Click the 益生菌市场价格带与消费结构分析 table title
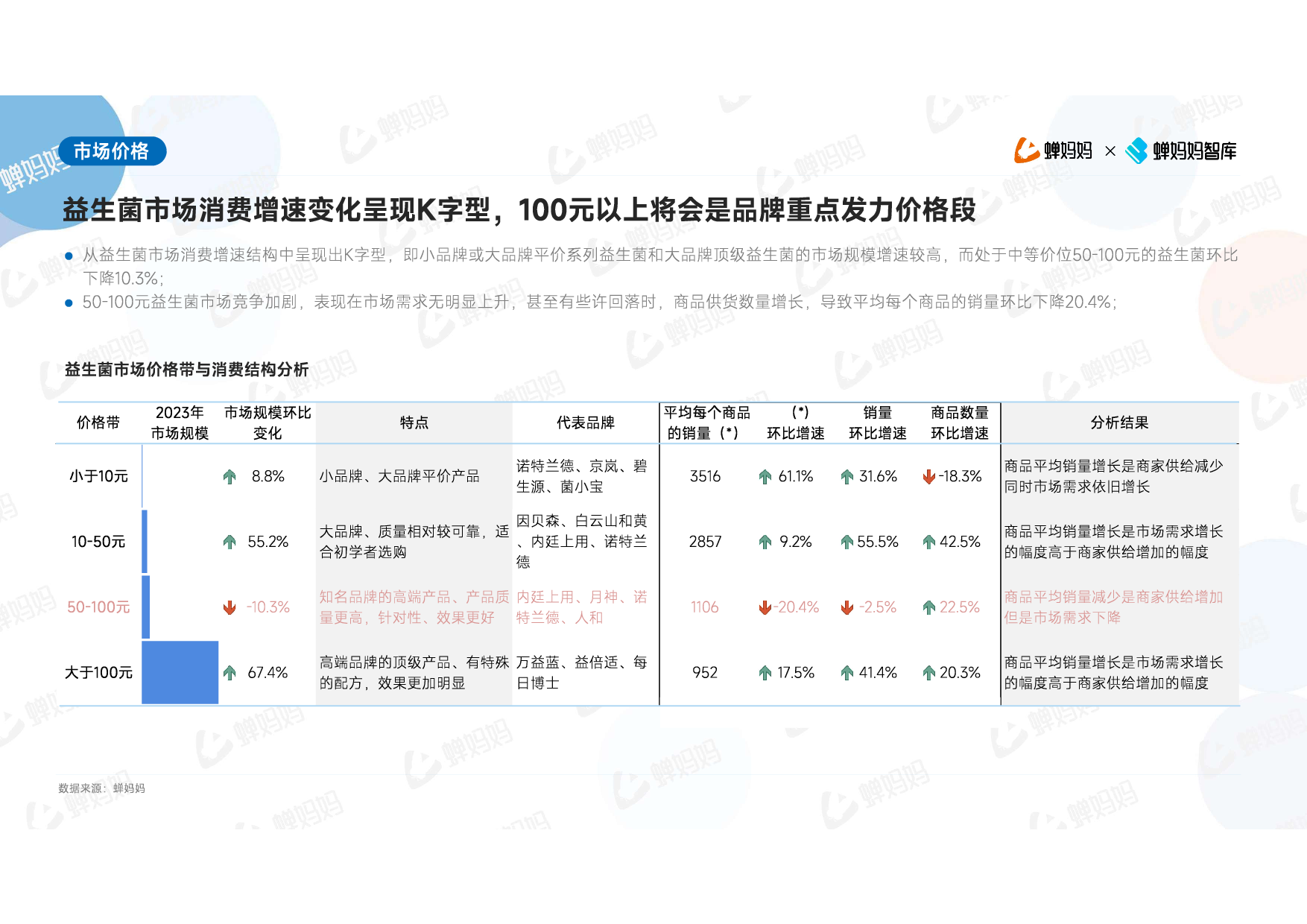 (x=186, y=370)
